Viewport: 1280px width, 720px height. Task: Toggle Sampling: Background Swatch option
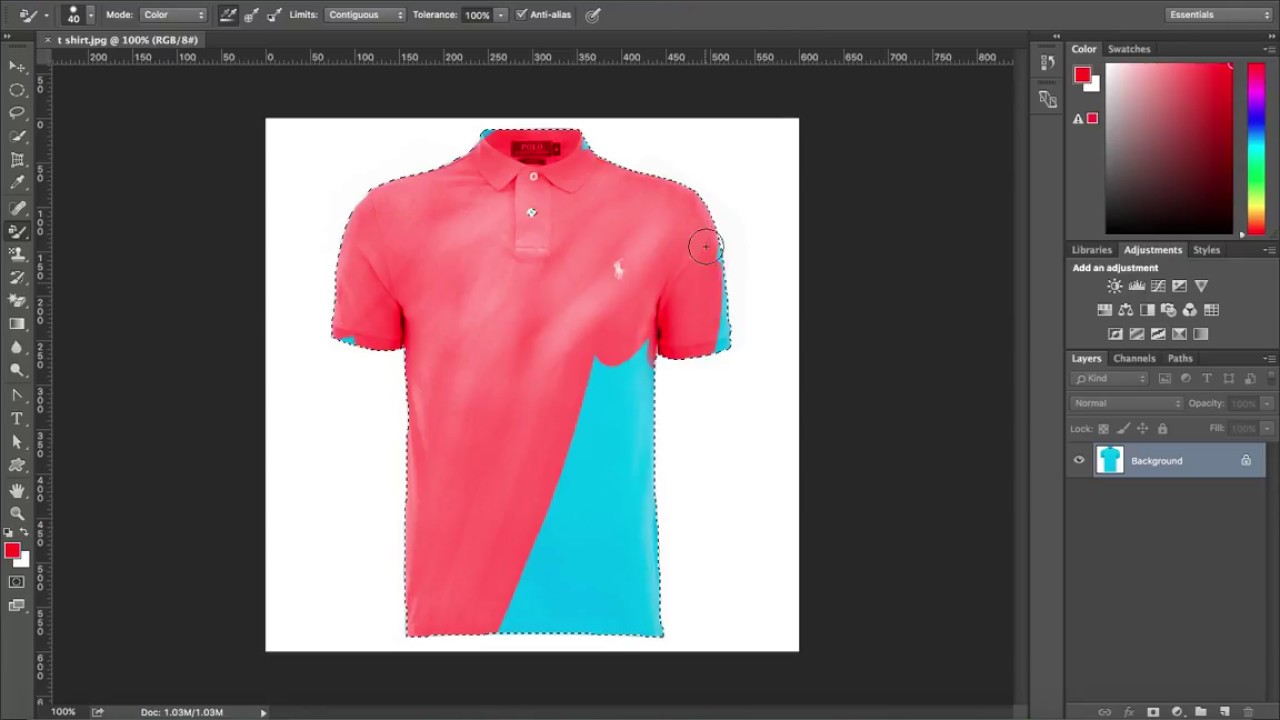tap(273, 15)
